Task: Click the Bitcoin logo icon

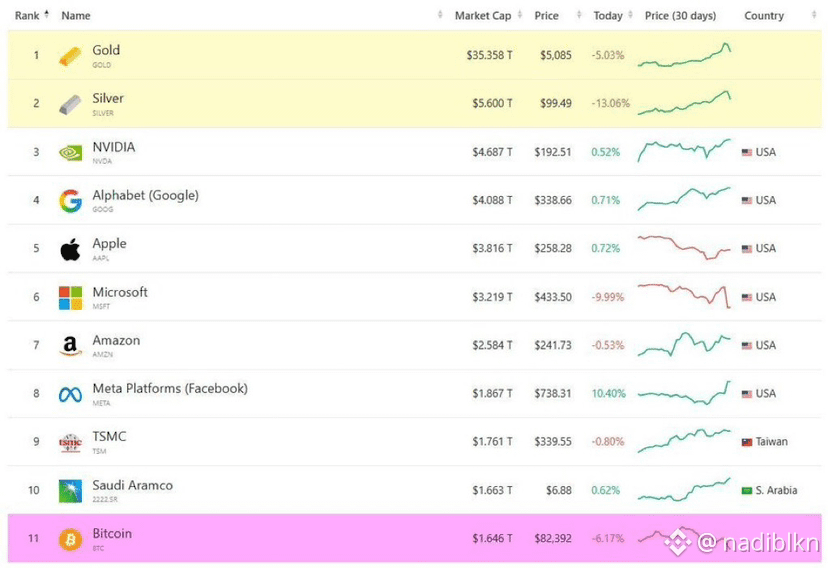Action: tap(70, 539)
